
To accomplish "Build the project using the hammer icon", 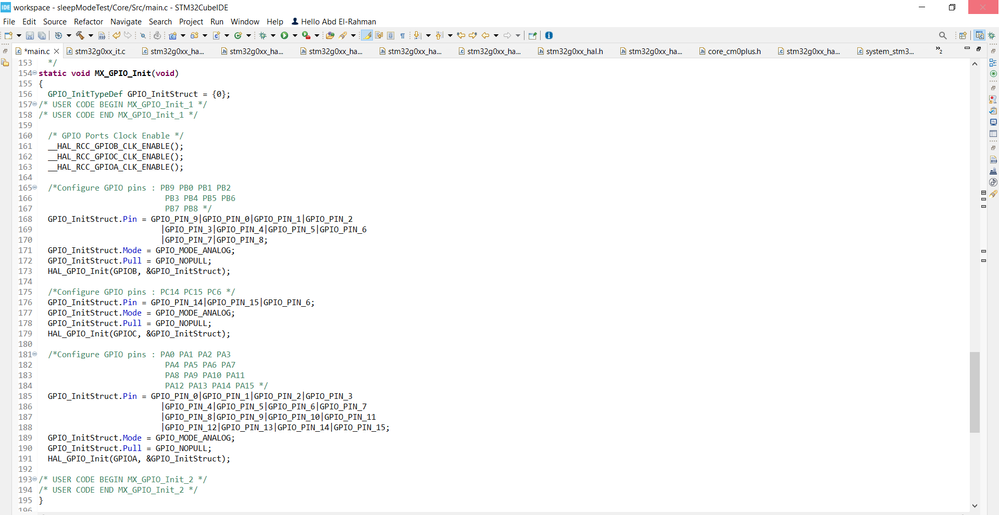I will click(x=80, y=35).
